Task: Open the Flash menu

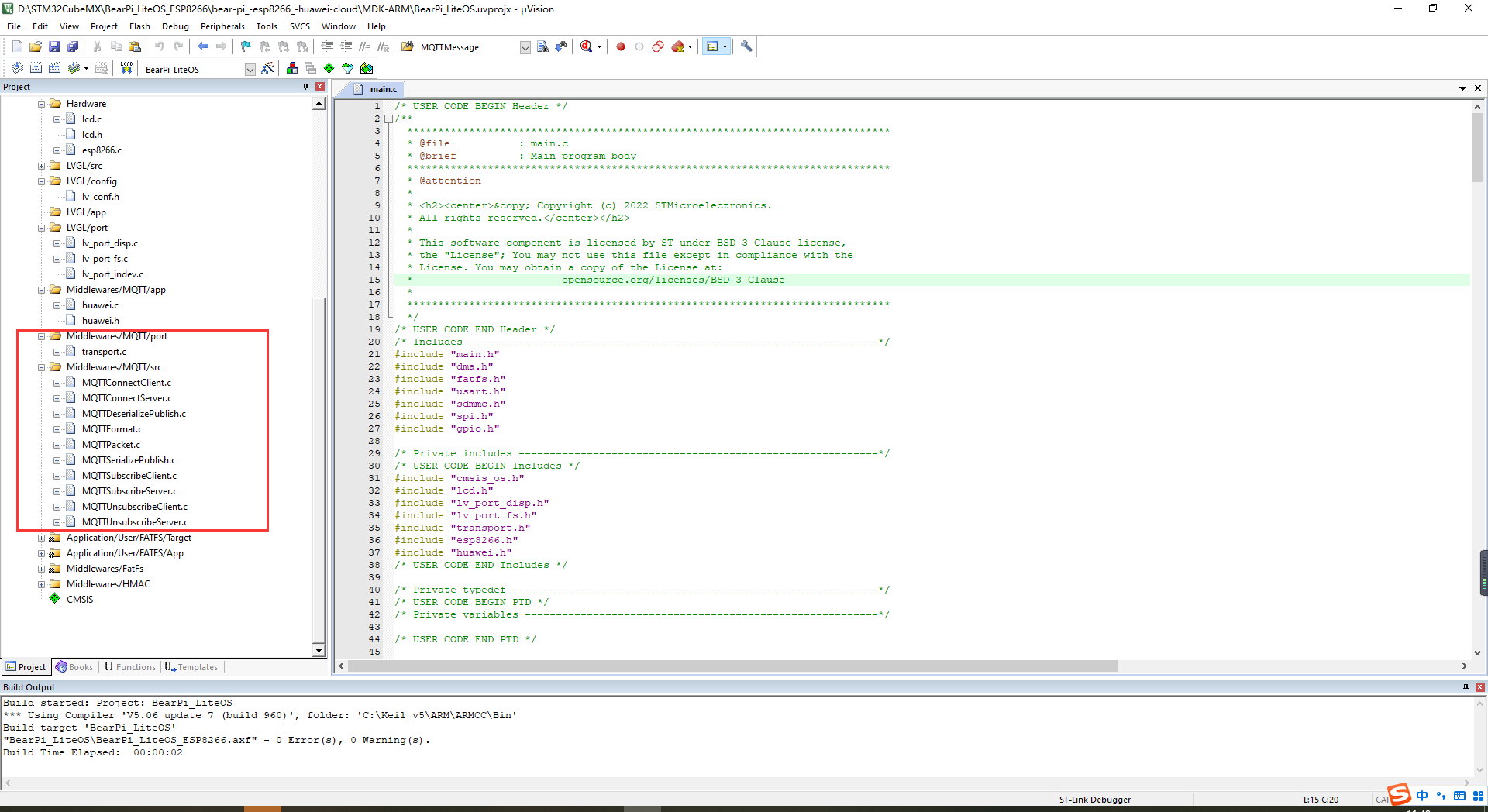Action: tap(139, 26)
